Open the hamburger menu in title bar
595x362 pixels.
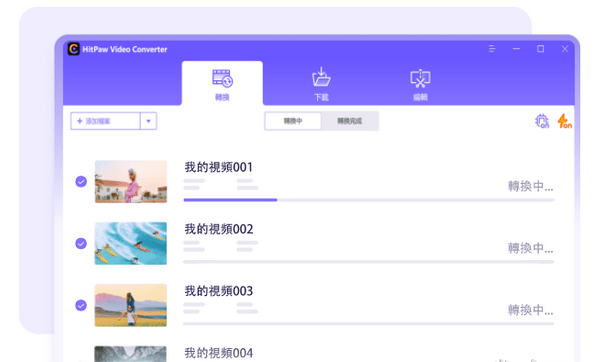(x=492, y=49)
